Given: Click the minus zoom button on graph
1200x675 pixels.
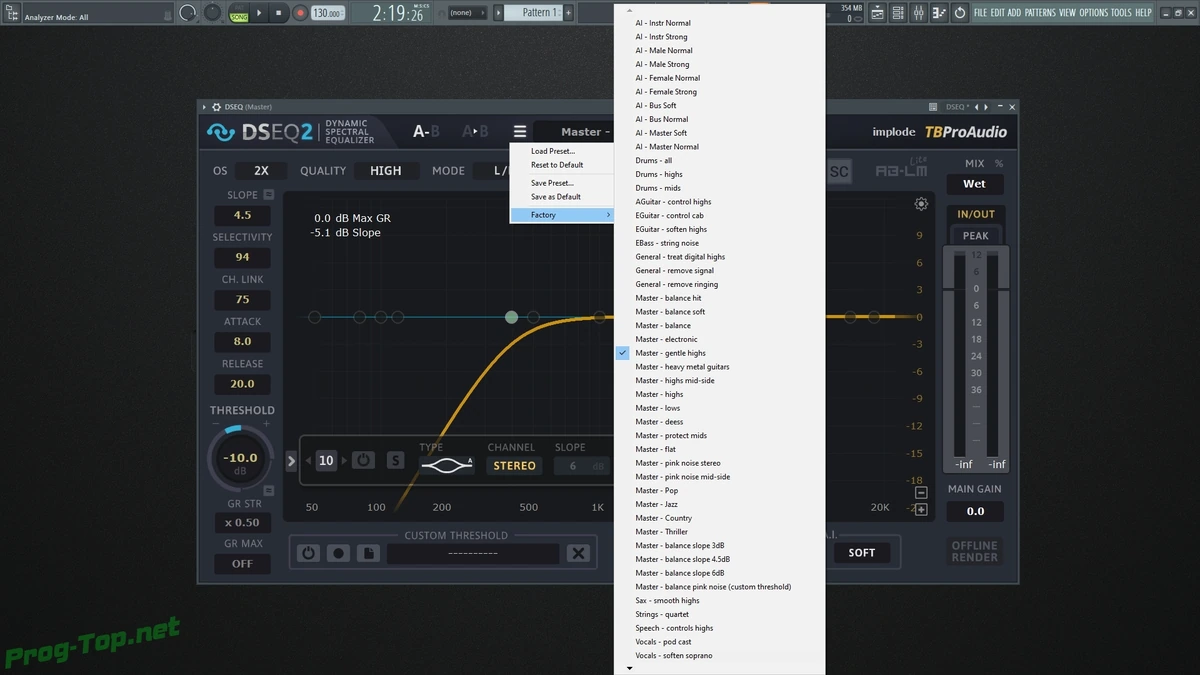Looking at the screenshot, I should point(921,493).
